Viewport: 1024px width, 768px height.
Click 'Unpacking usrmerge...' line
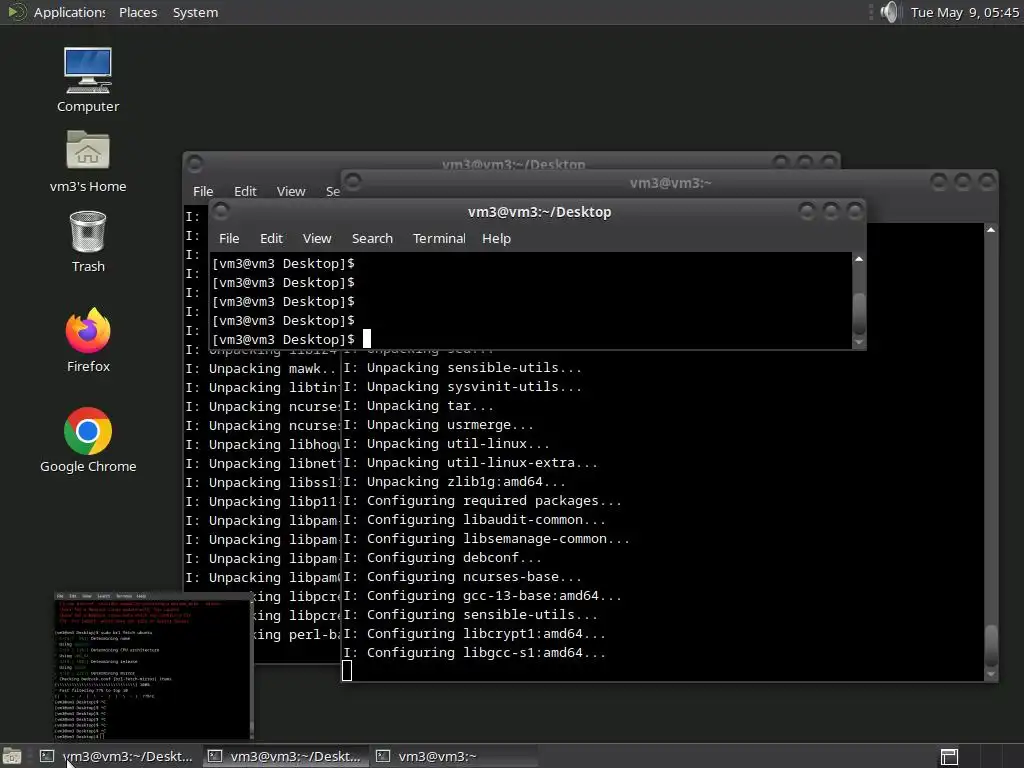[x=439, y=424]
